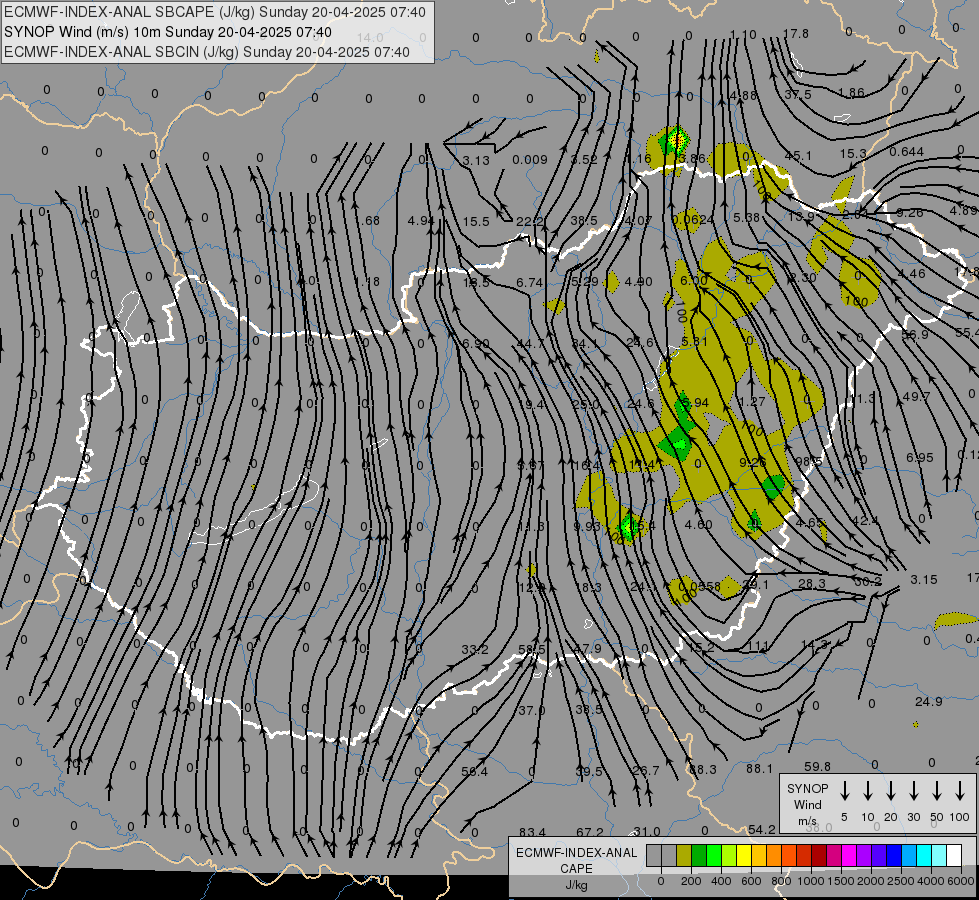The width and height of the screenshot is (979, 900).
Task: Click the '17.8' value on the map
Action: [x=796, y=33]
